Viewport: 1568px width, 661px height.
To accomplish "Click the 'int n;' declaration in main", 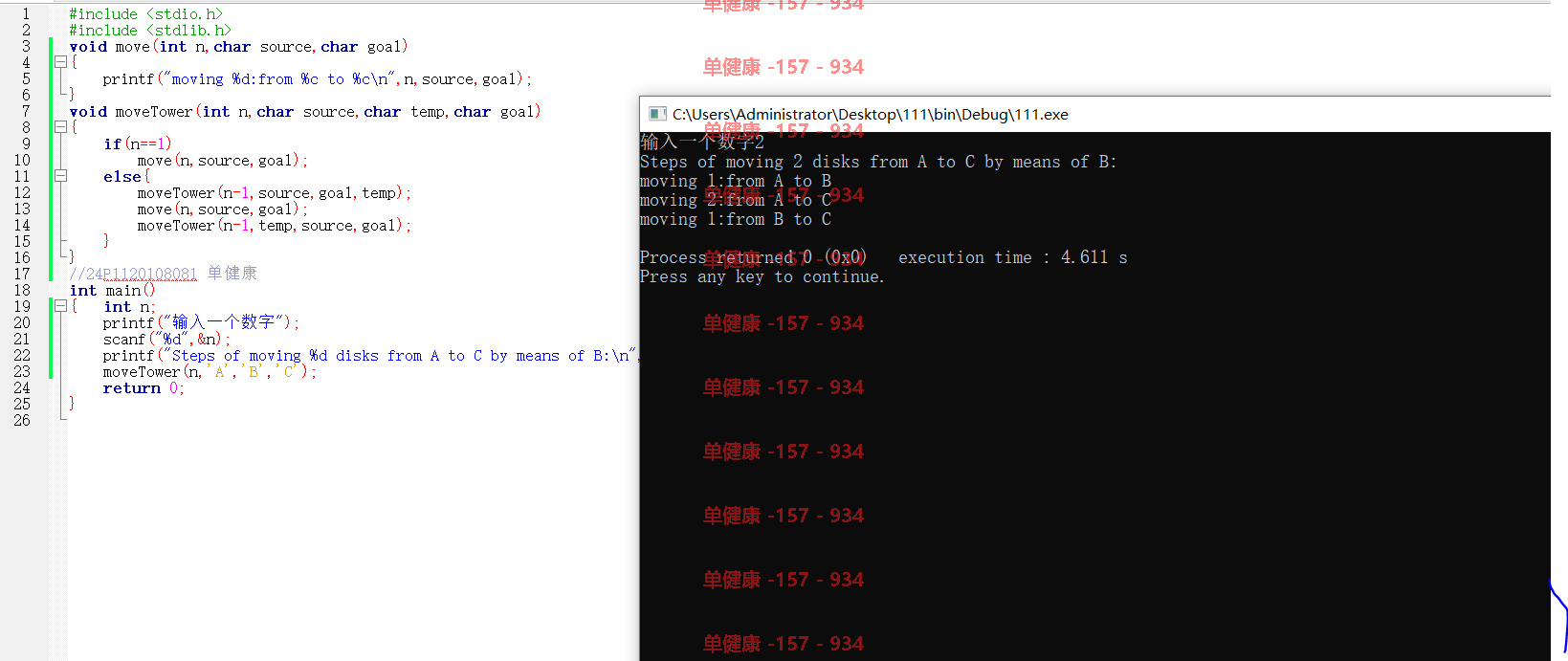I will 129,307.
